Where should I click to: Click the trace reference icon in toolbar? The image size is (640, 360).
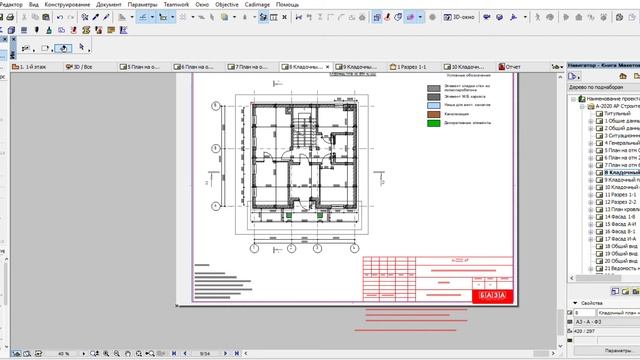pos(377,17)
